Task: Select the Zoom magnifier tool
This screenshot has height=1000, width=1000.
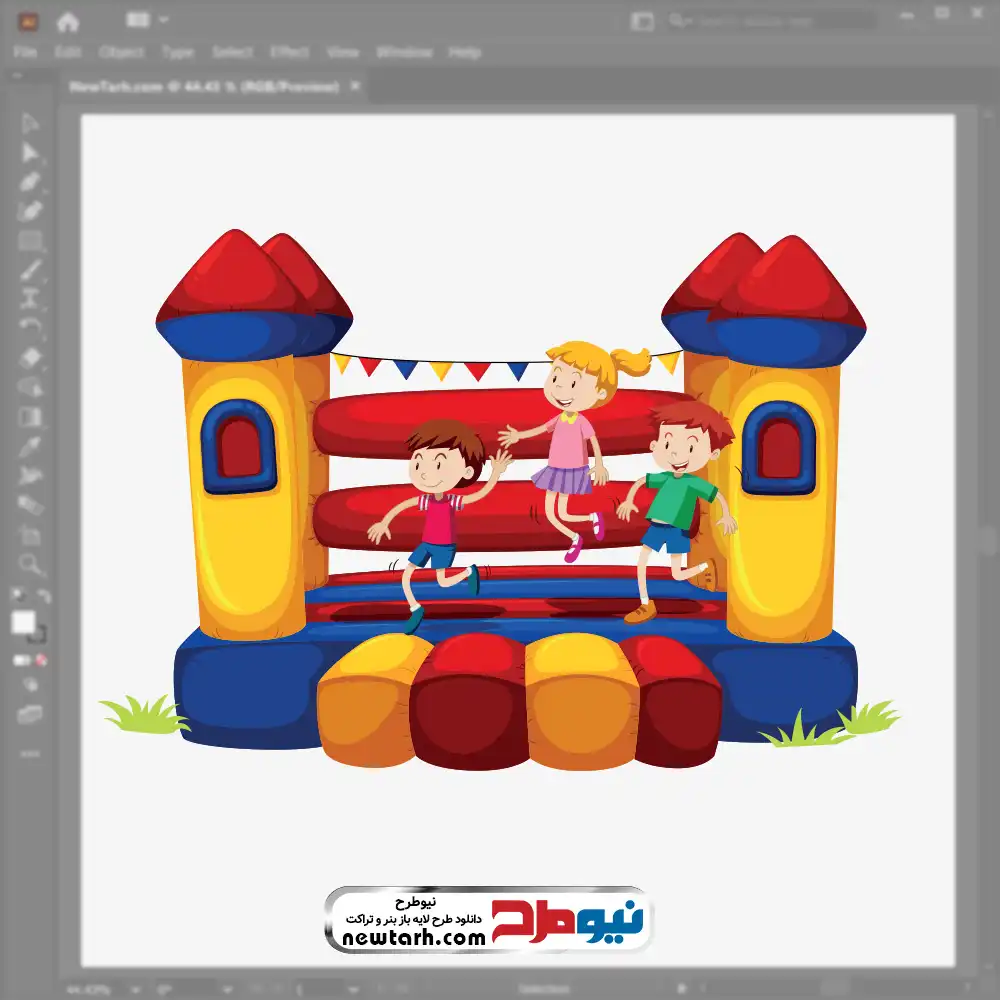Action: point(30,564)
